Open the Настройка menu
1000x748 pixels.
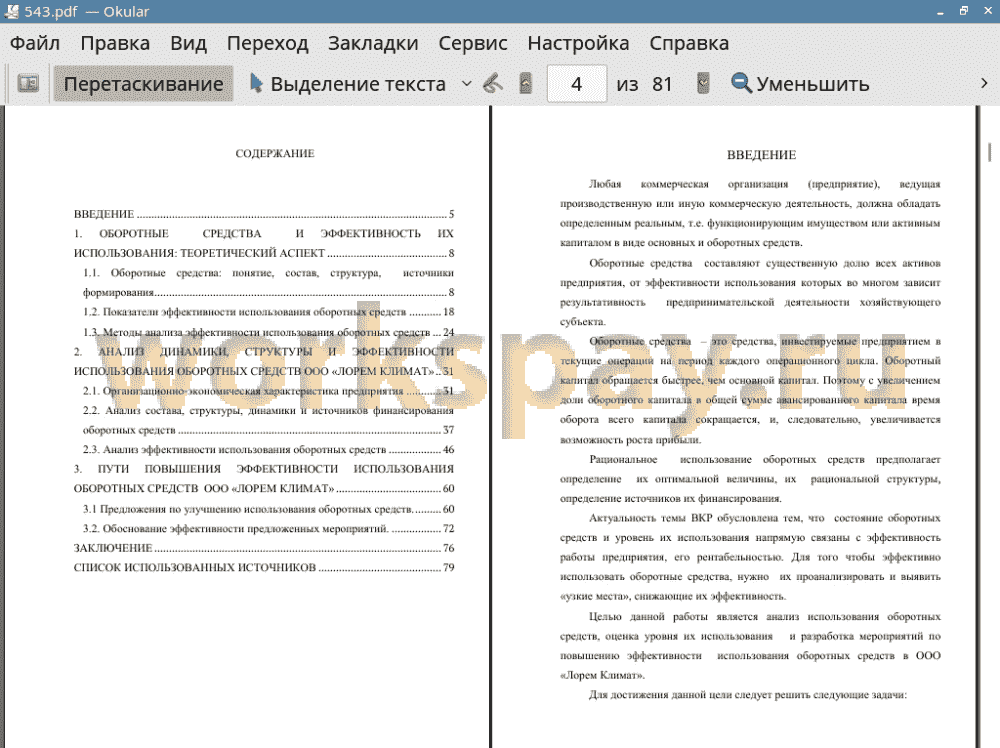pos(578,43)
